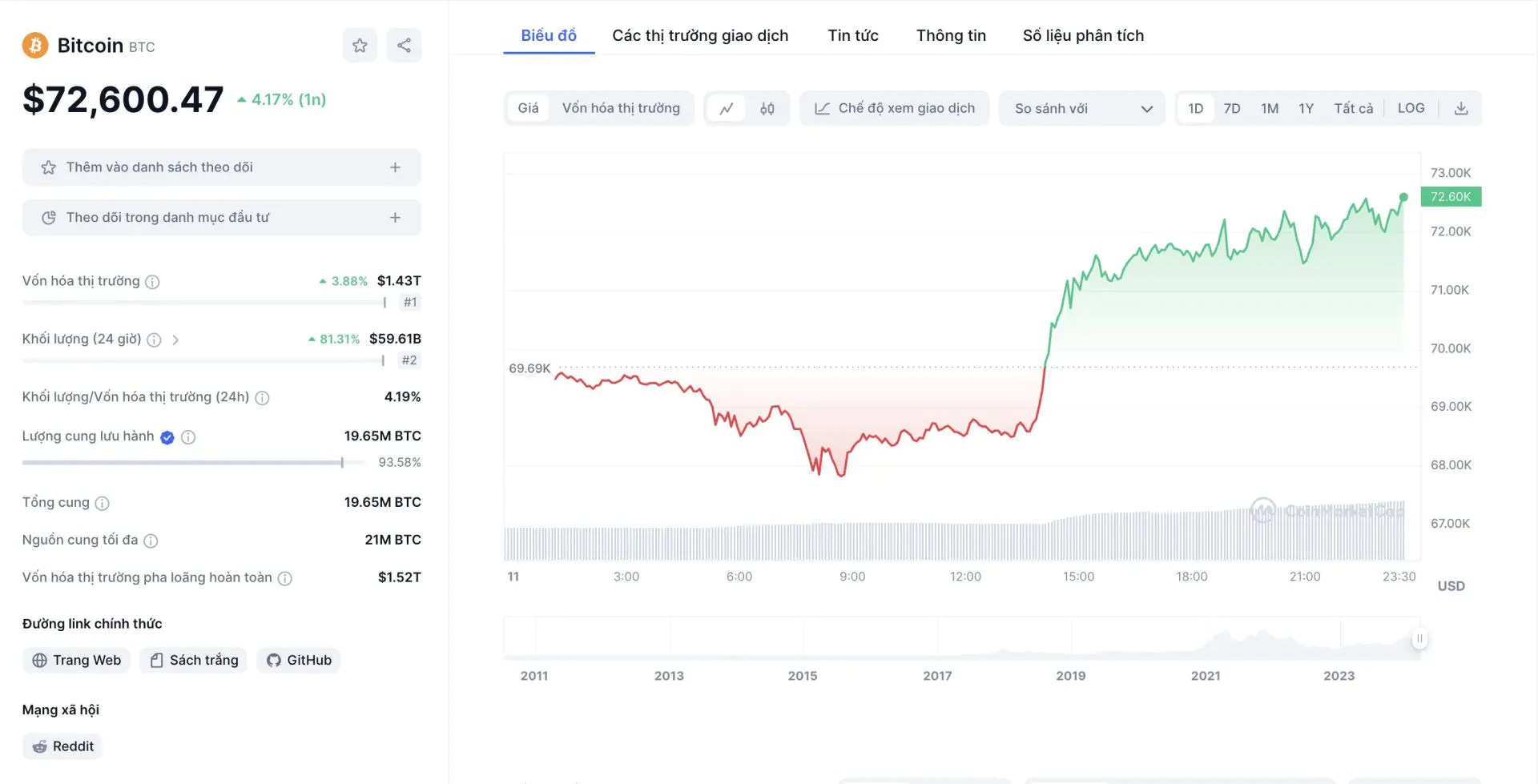Open the Tin tức tab
Viewport: 1538px width, 784px height.
[853, 35]
